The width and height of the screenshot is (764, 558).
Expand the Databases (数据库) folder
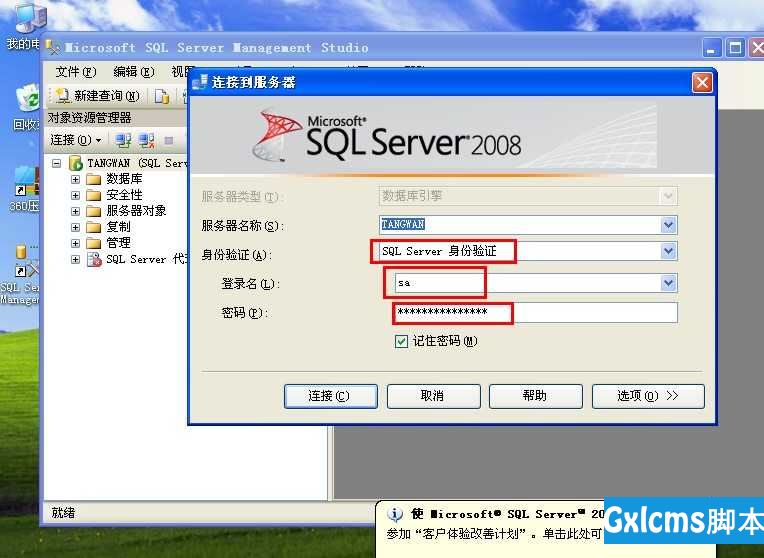pos(75,179)
